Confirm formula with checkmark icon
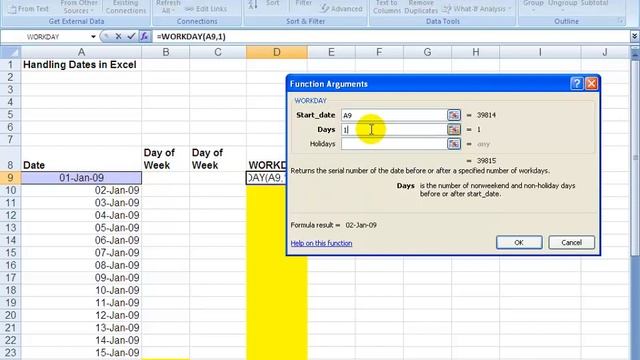 point(131,37)
